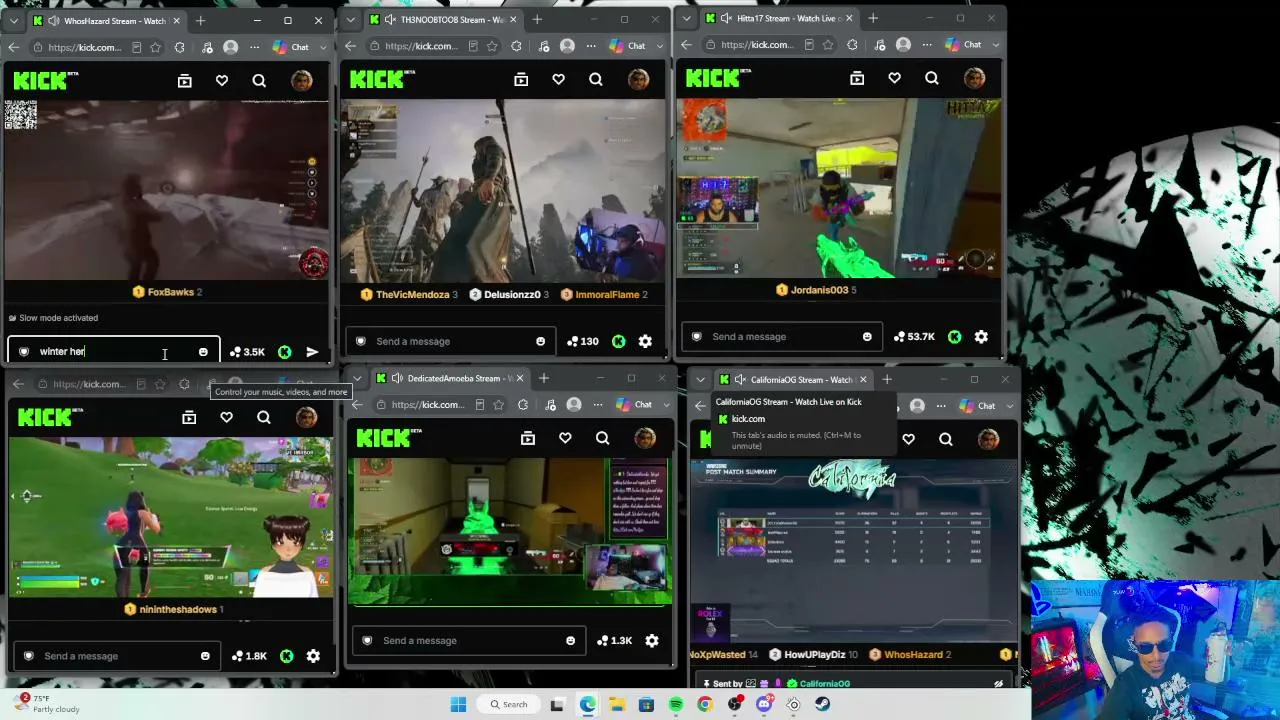The image size is (1280, 720).
Task: Open Steam from the taskbar
Action: click(822, 704)
